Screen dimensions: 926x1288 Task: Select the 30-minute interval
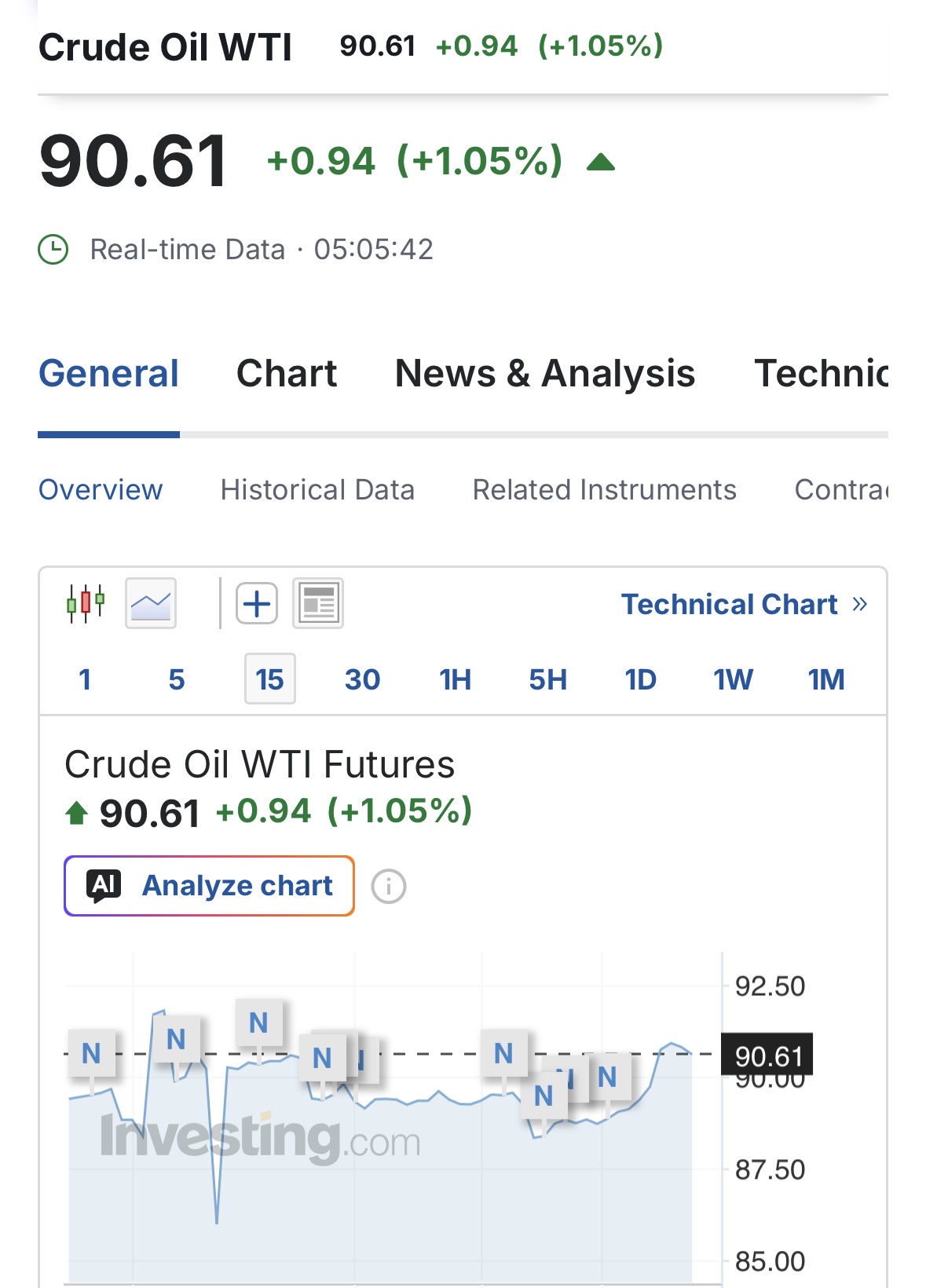click(x=362, y=679)
